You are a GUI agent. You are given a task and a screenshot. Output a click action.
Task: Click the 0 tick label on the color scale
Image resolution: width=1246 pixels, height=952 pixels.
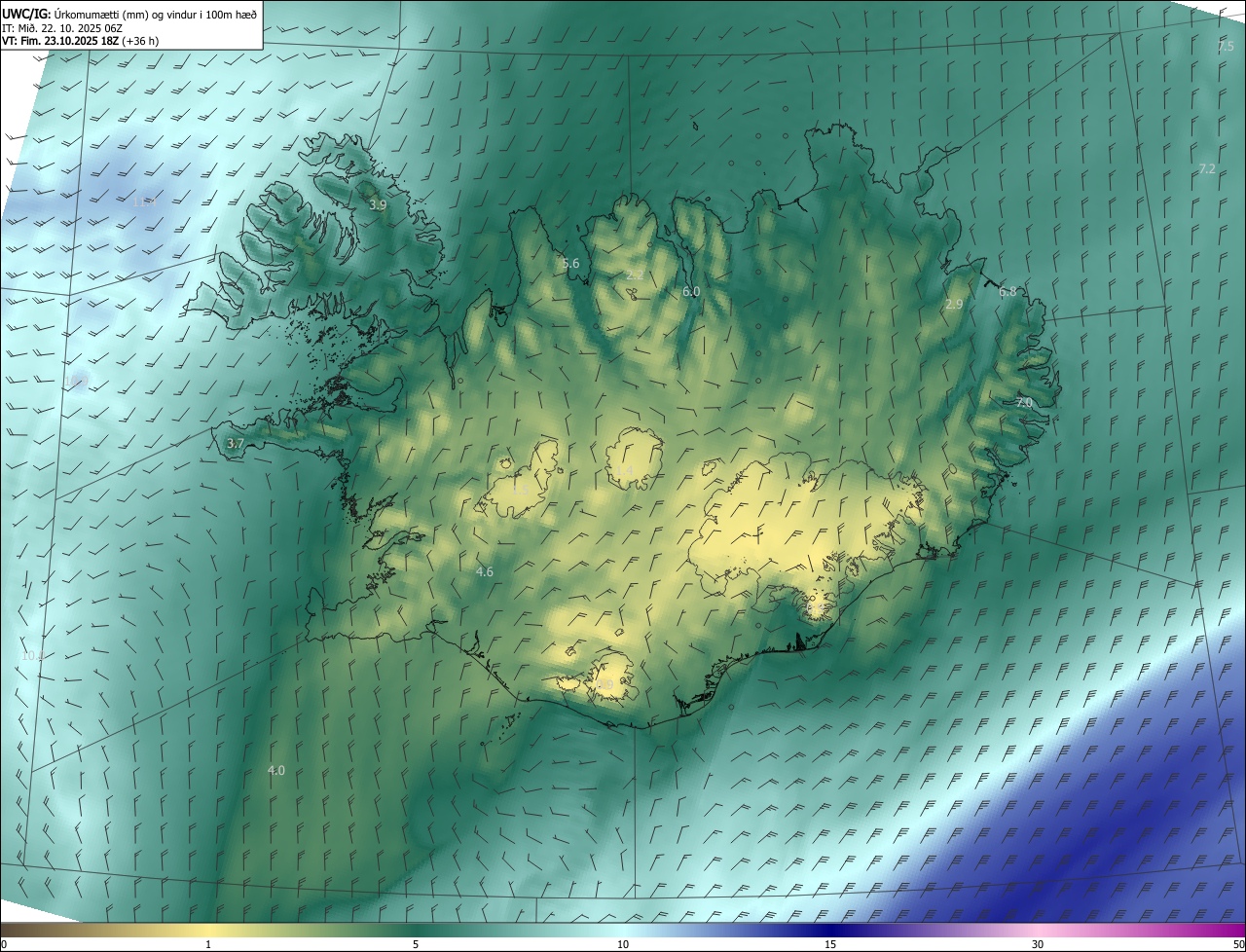pyautogui.click(x=4, y=944)
